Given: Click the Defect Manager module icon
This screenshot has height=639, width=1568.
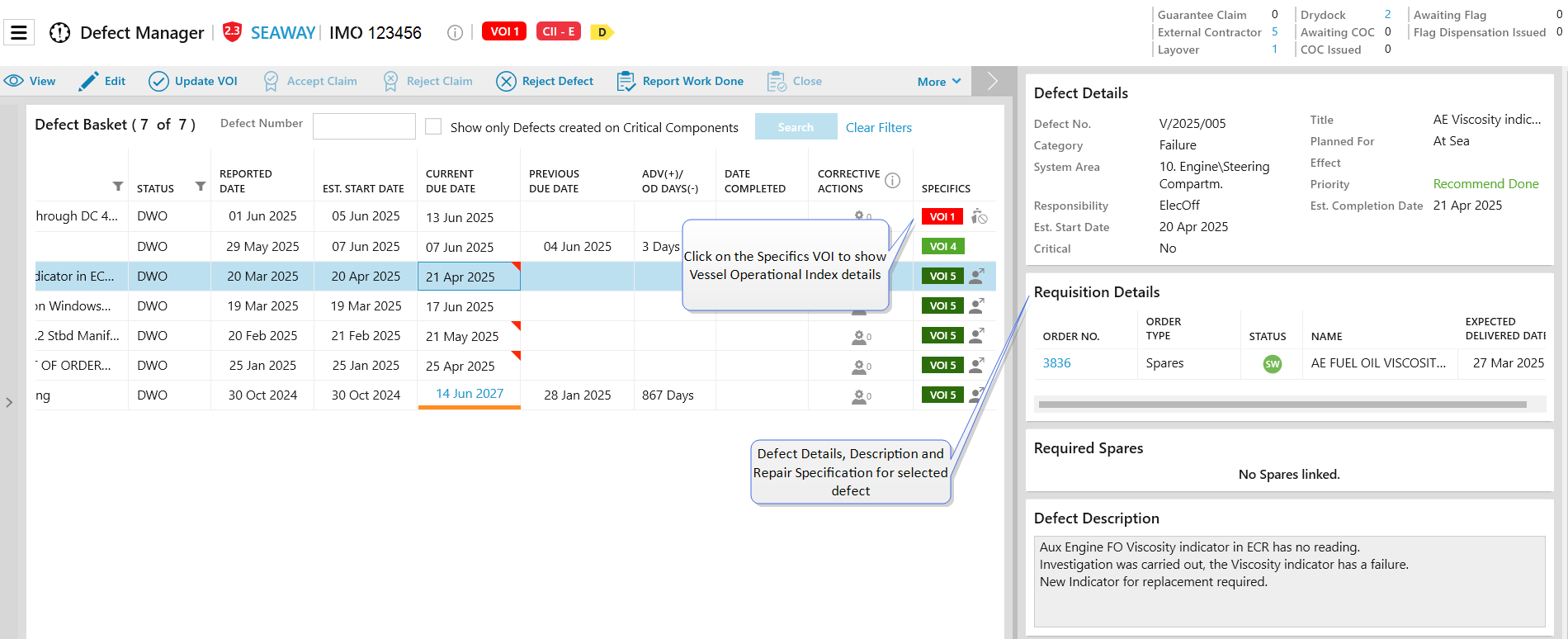Looking at the screenshot, I should 59,32.
